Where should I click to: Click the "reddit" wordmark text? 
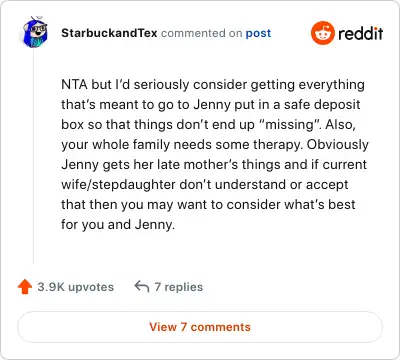[x=361, y=33]
